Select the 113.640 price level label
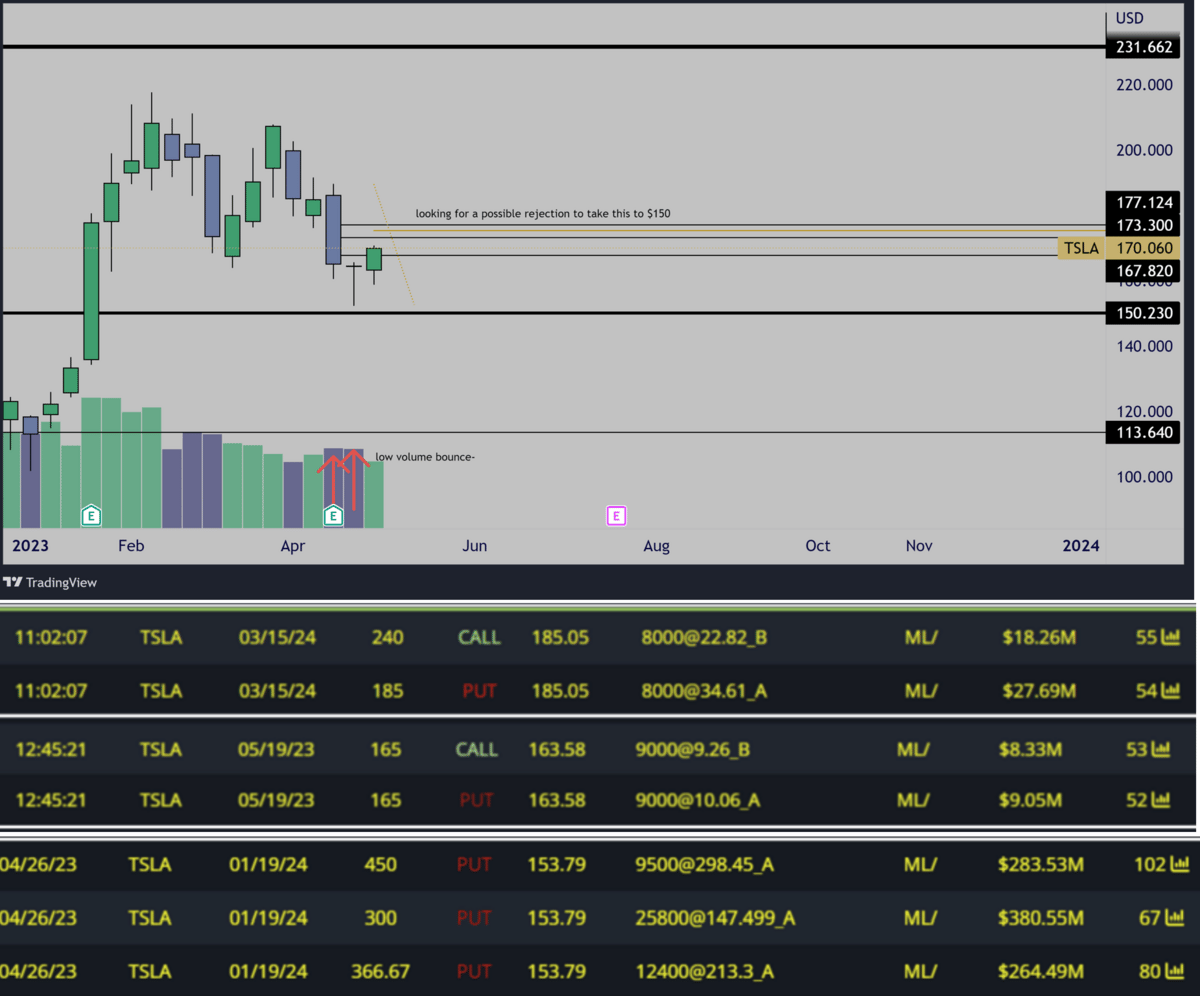This screenshot has width=1200, height=996. 1142,433
